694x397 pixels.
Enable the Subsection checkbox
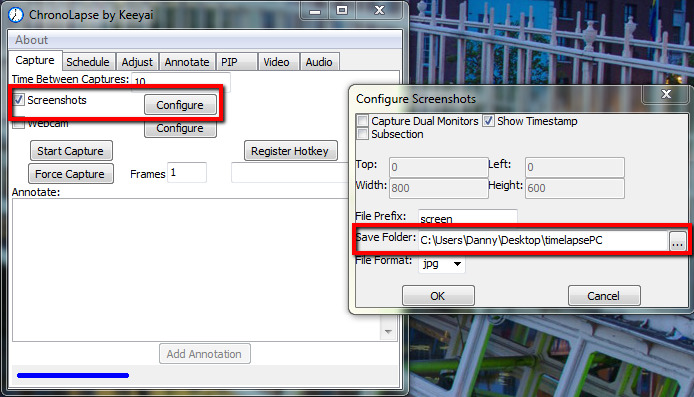(362, 134)
